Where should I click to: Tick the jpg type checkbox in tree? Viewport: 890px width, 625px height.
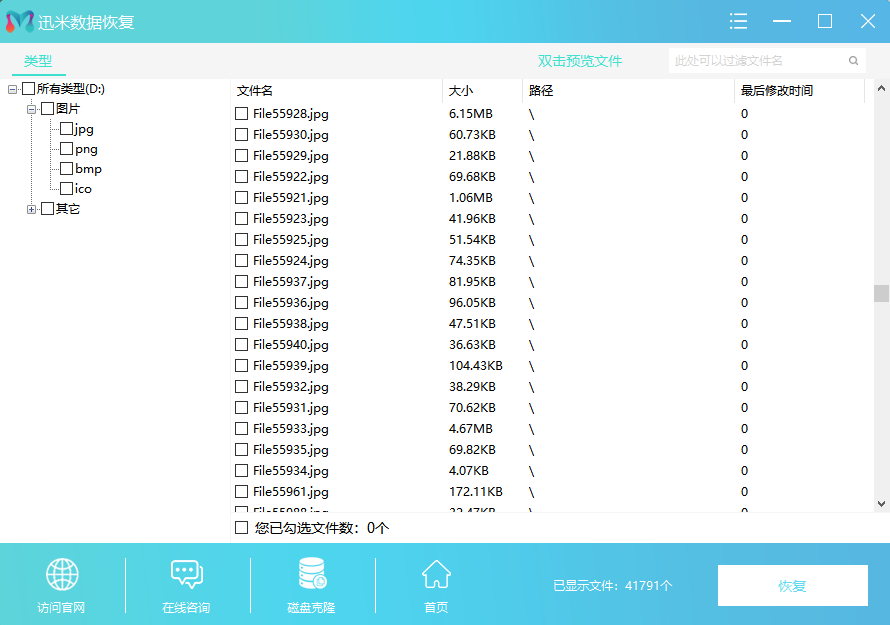pos(66,129)
